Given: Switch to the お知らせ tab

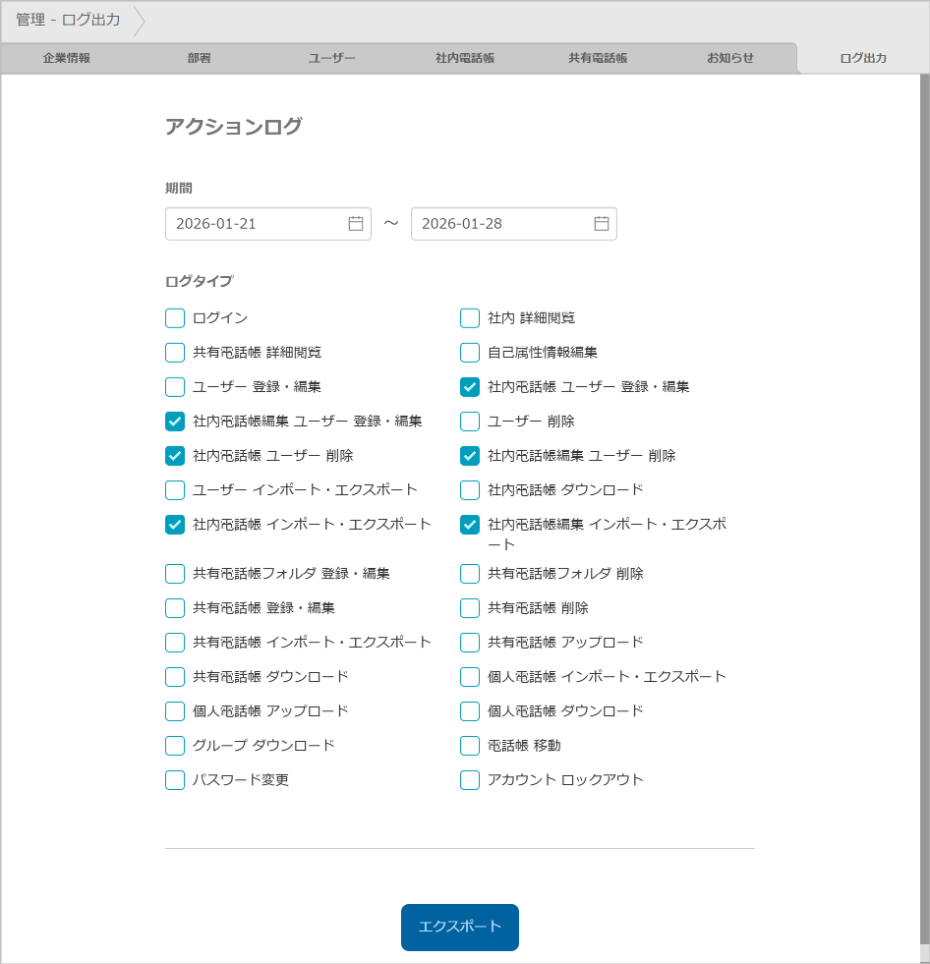Looking at the screenshot, I should pyautogui.click(x=730, y=58).
